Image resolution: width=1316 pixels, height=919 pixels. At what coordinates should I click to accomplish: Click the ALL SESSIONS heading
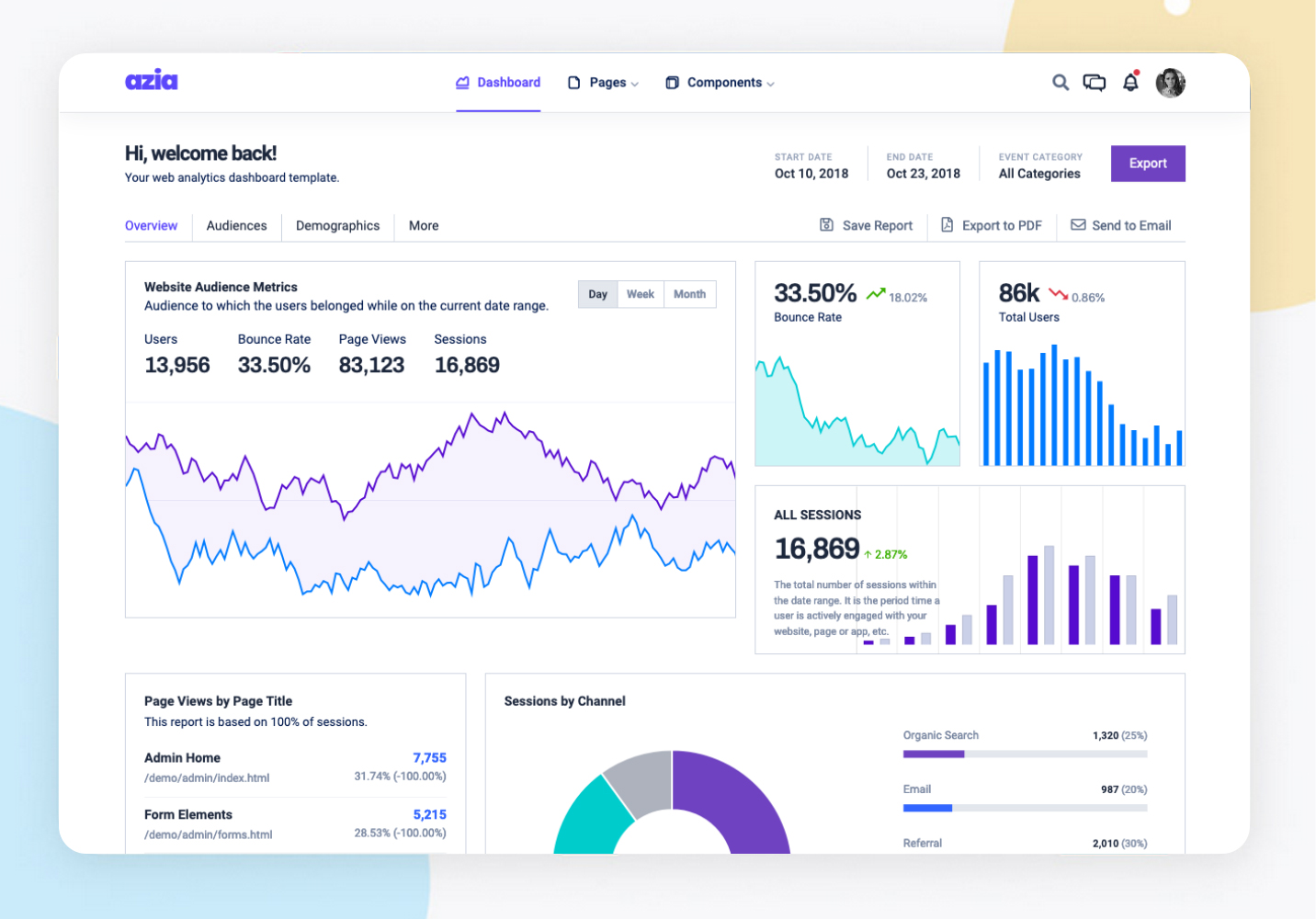pos(818,516)
